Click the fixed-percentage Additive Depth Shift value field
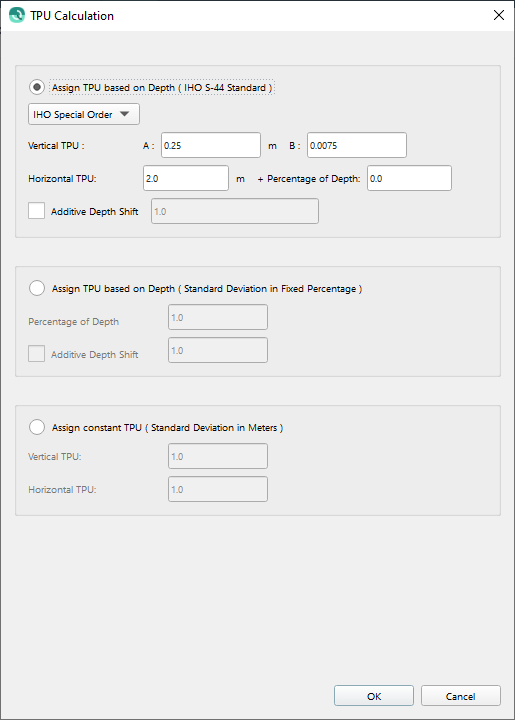Screen dimensions: 515x720 point(218,350)
